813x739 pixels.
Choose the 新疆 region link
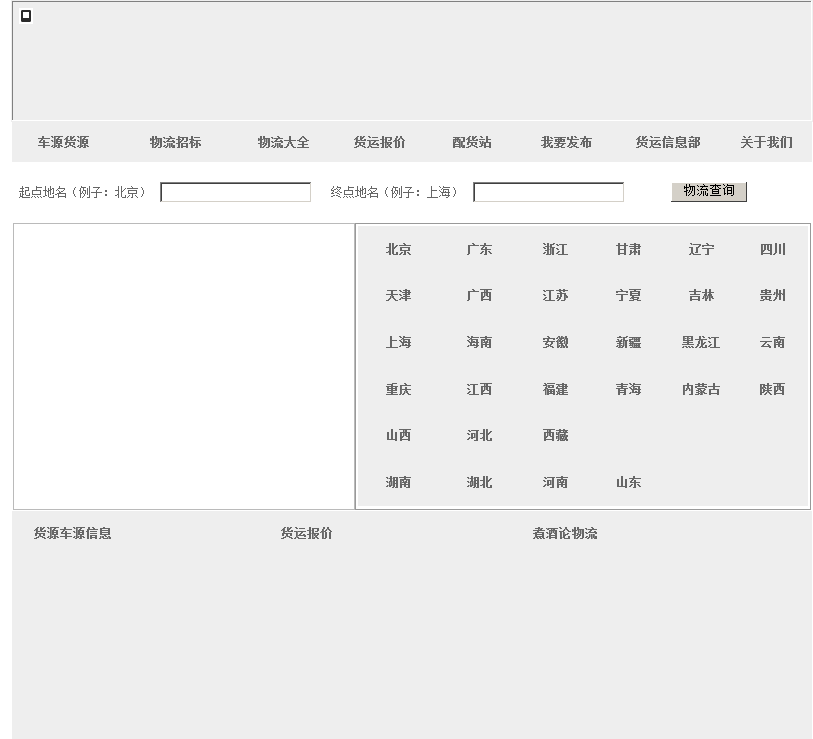point(628,342)
